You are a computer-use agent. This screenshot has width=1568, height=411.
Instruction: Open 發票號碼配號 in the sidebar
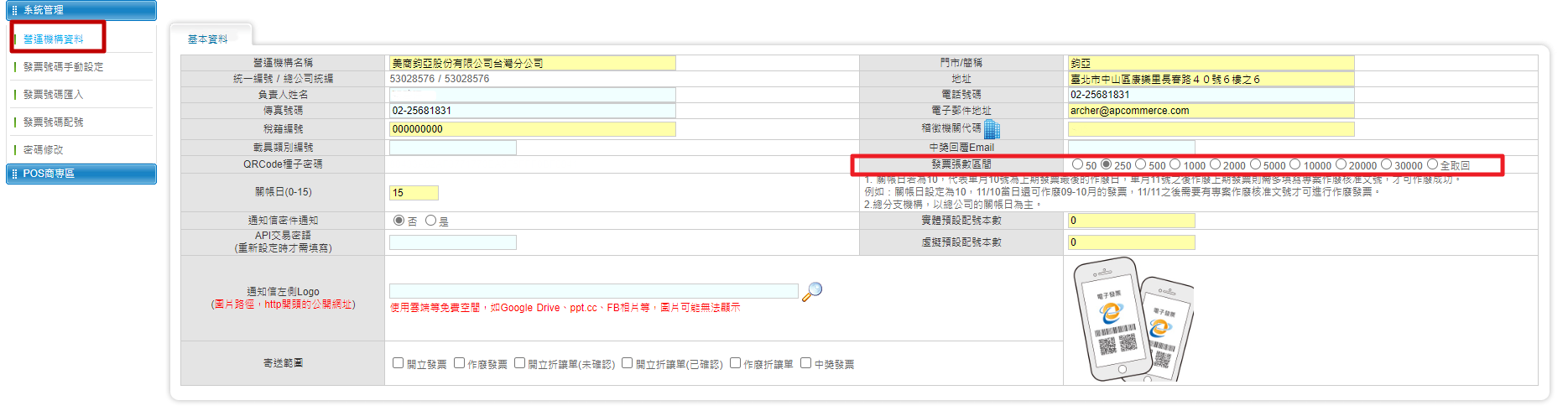coord(54,122)
